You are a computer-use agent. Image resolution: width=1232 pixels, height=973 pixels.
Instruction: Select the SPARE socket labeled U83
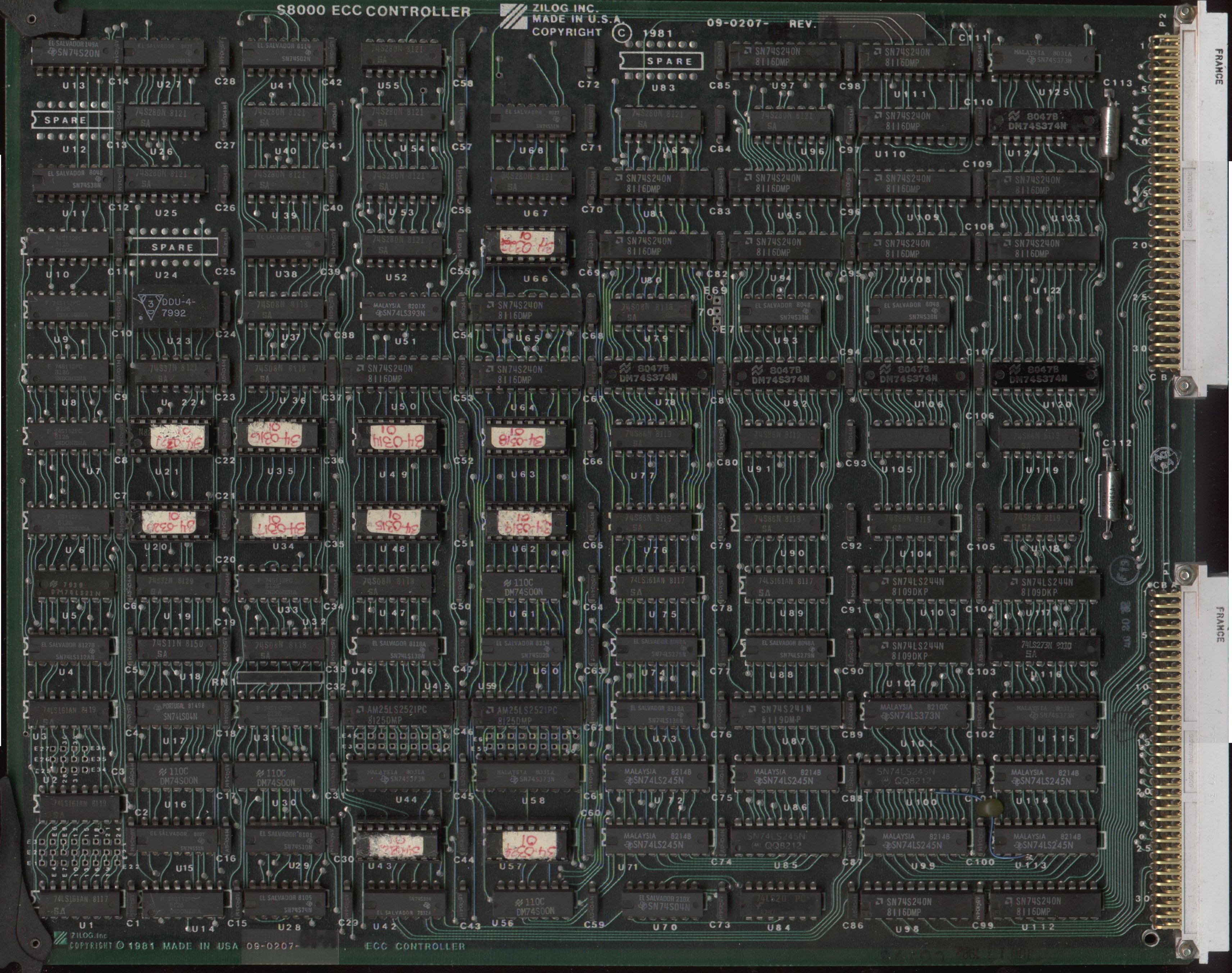pos(662,61)
